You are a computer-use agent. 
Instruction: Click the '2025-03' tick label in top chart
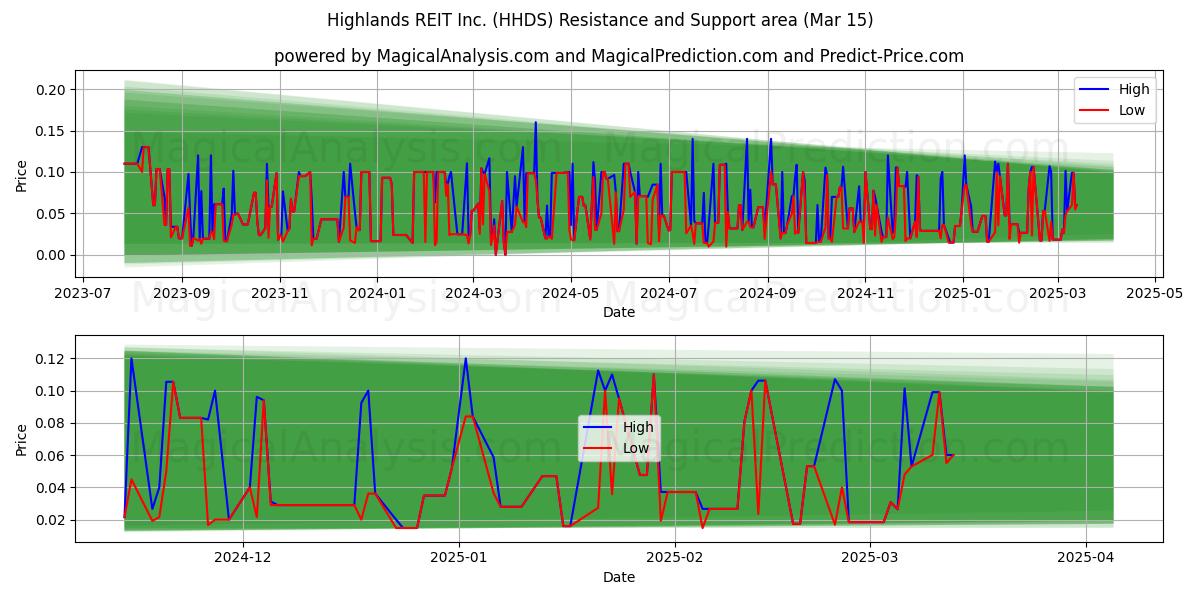pyautogui.click(x=1057, y=294)
